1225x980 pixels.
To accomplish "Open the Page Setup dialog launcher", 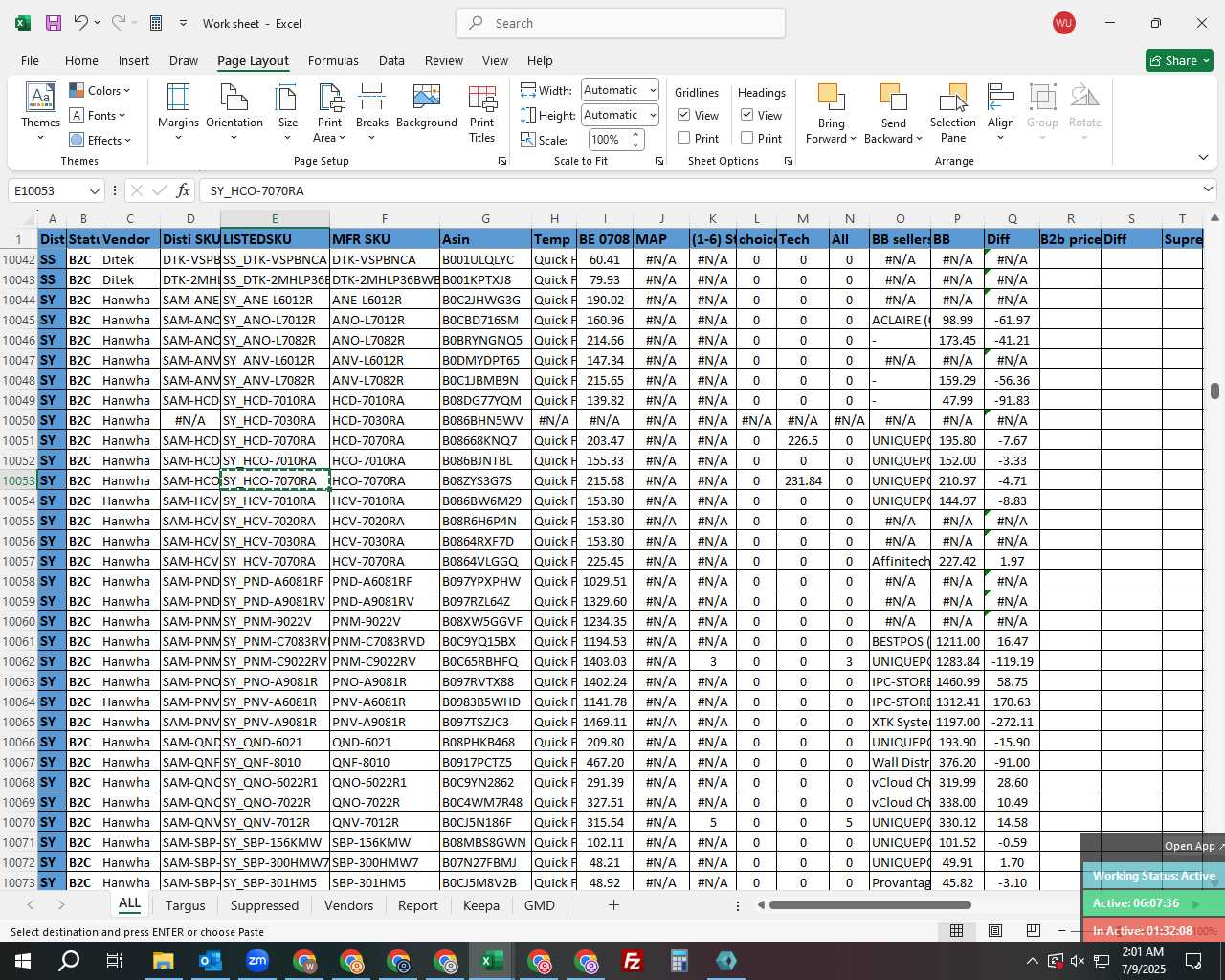I will [502, 161].
